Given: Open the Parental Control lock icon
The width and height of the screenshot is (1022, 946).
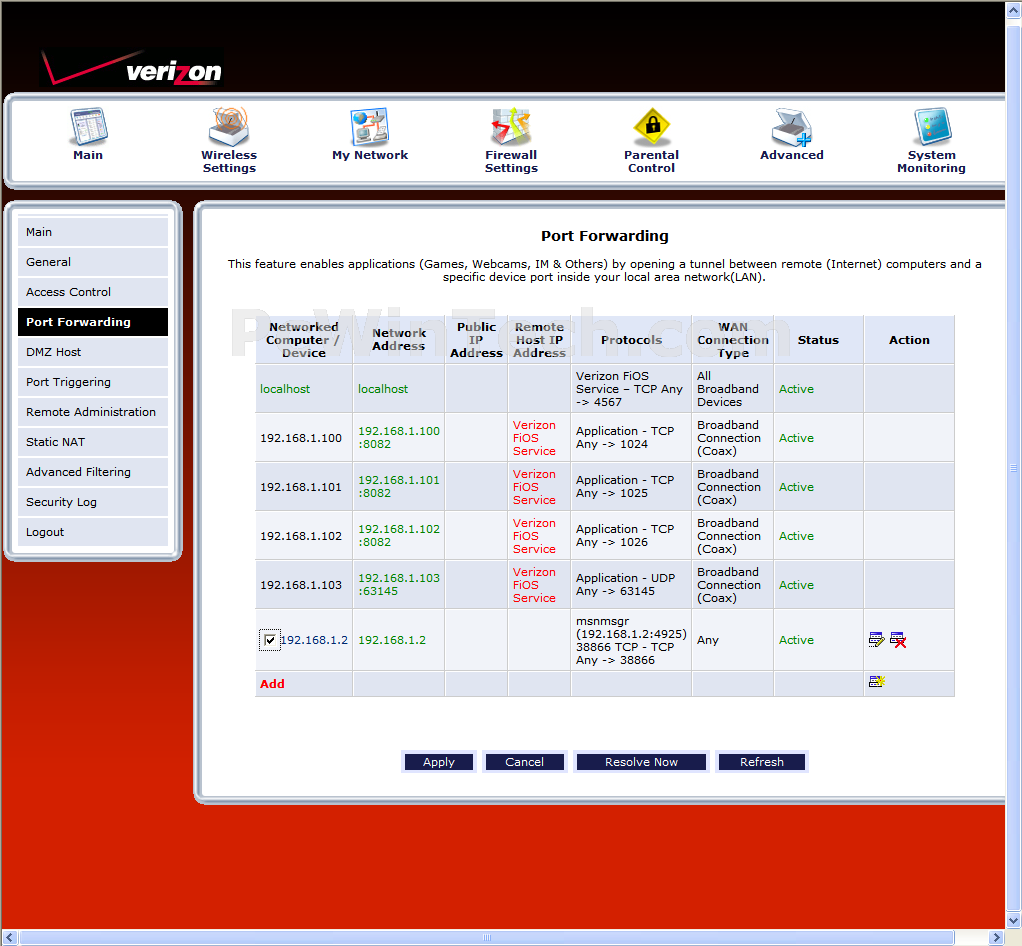Looking at the screenshot, I should (x=652, y=126).
